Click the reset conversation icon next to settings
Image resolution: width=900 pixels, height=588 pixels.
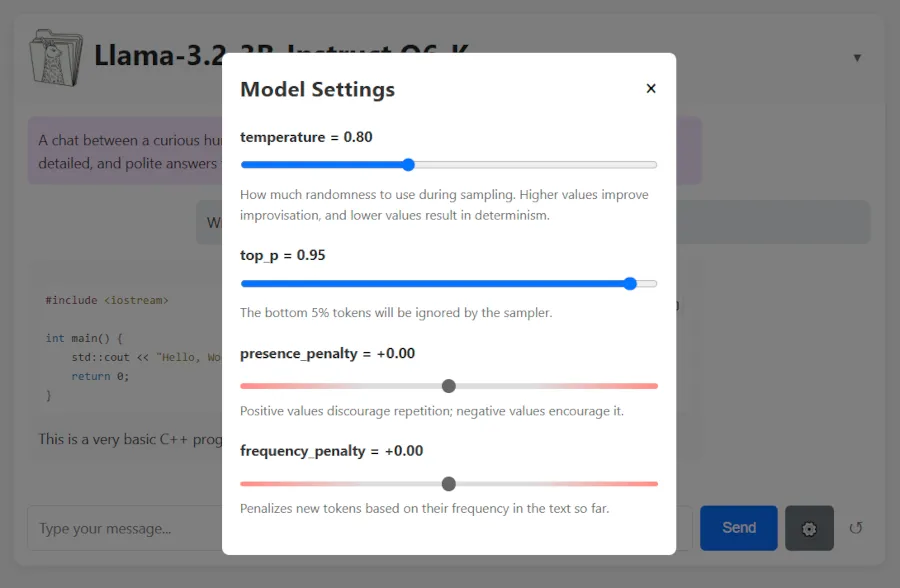pyautogui.click(x=857, y=528)
